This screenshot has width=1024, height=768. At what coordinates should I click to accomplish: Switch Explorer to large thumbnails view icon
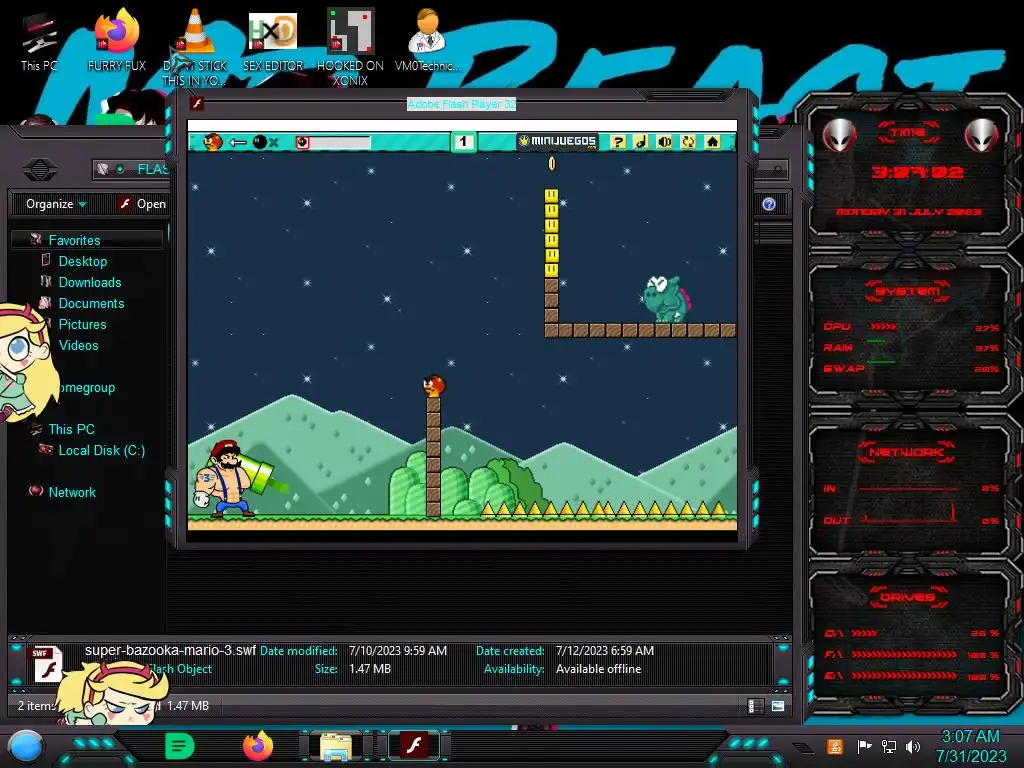tap(778, 706)
